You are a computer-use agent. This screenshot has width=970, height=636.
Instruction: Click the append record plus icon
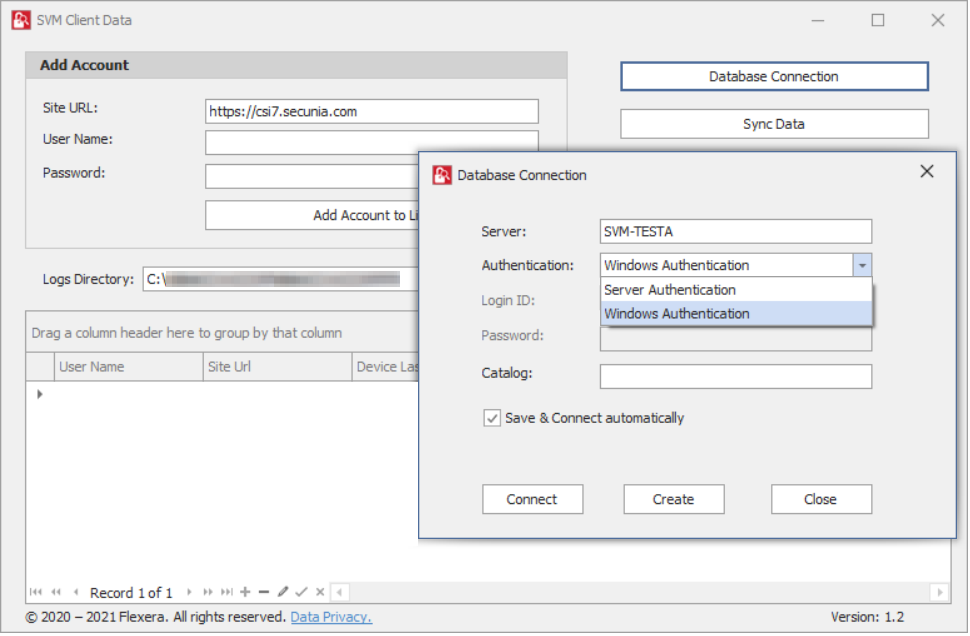(x=245, y=593)
